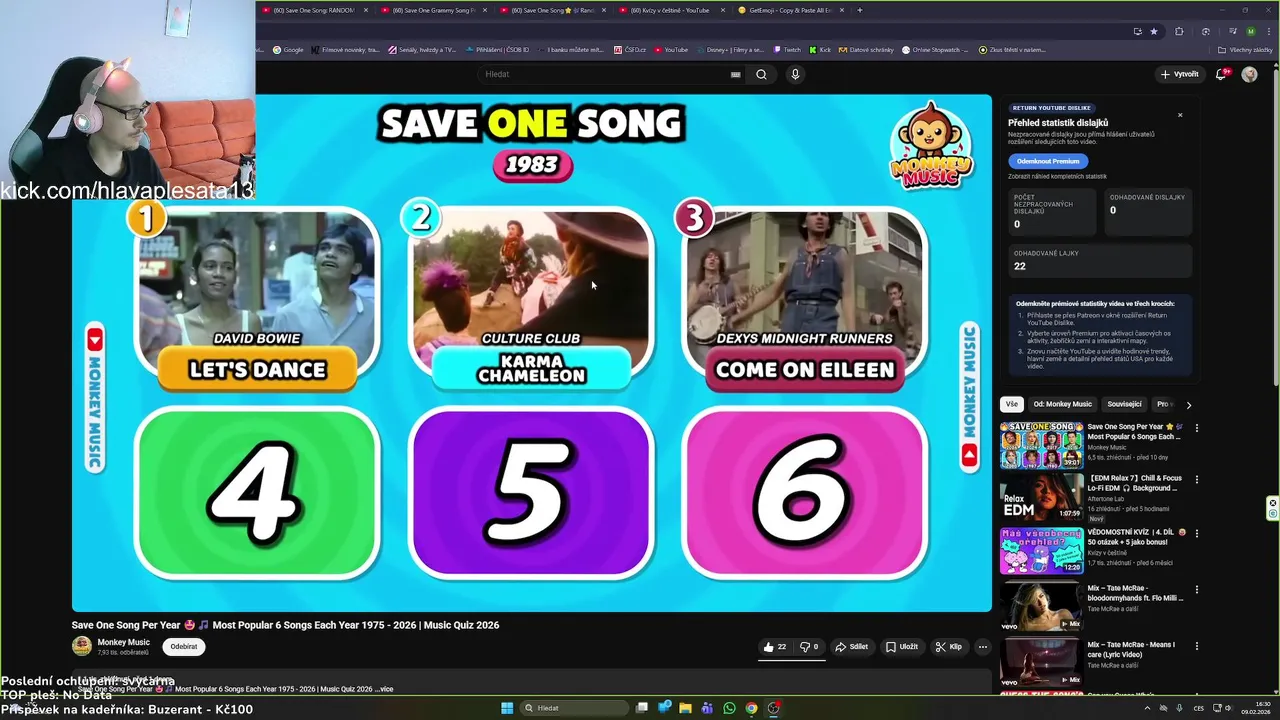Click the YouTube search magnifier button
The image size is (1280, 720).
point(761,74)
